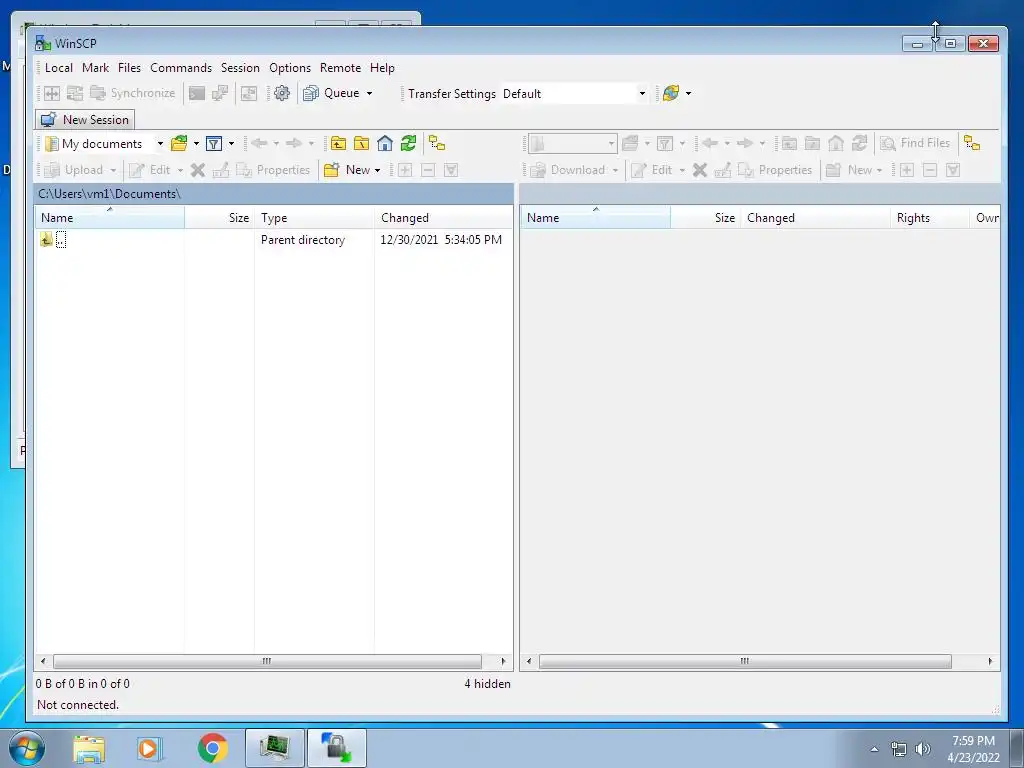Expand the Download dropdown arrow

coord(615,170)
